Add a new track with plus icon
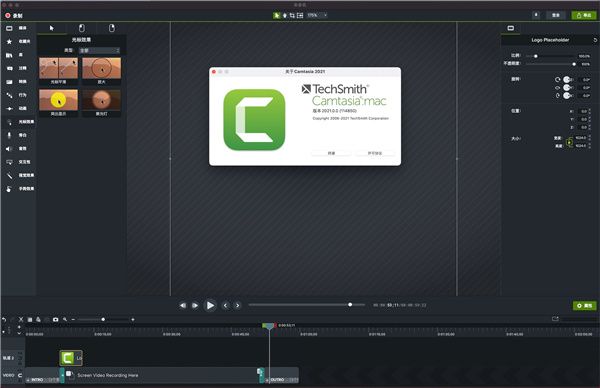This screenshot has height=388, width=600. (19, 327)
